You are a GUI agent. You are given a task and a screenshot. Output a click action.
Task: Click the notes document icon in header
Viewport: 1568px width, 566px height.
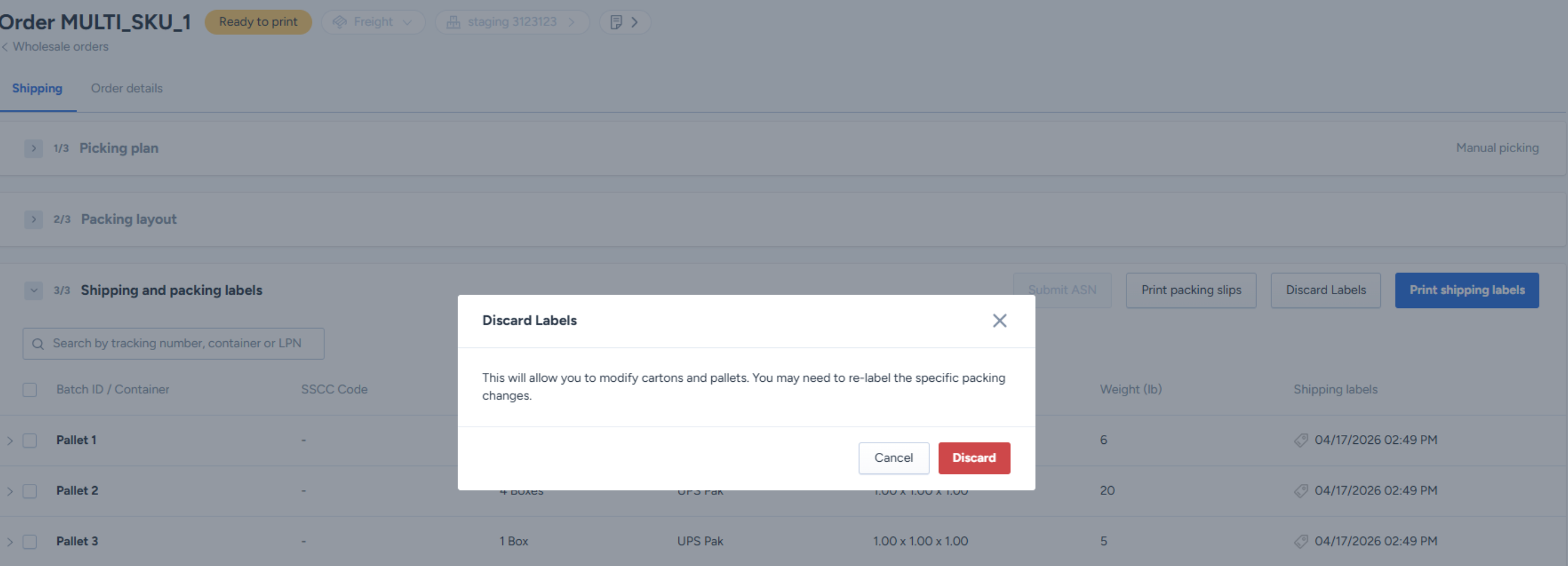click(x=616, y=23)
